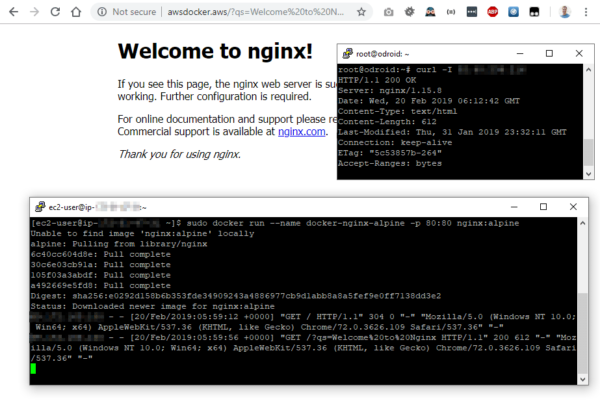Click up arrow of ec2-user terminal scrollbar

click(582, 223)
